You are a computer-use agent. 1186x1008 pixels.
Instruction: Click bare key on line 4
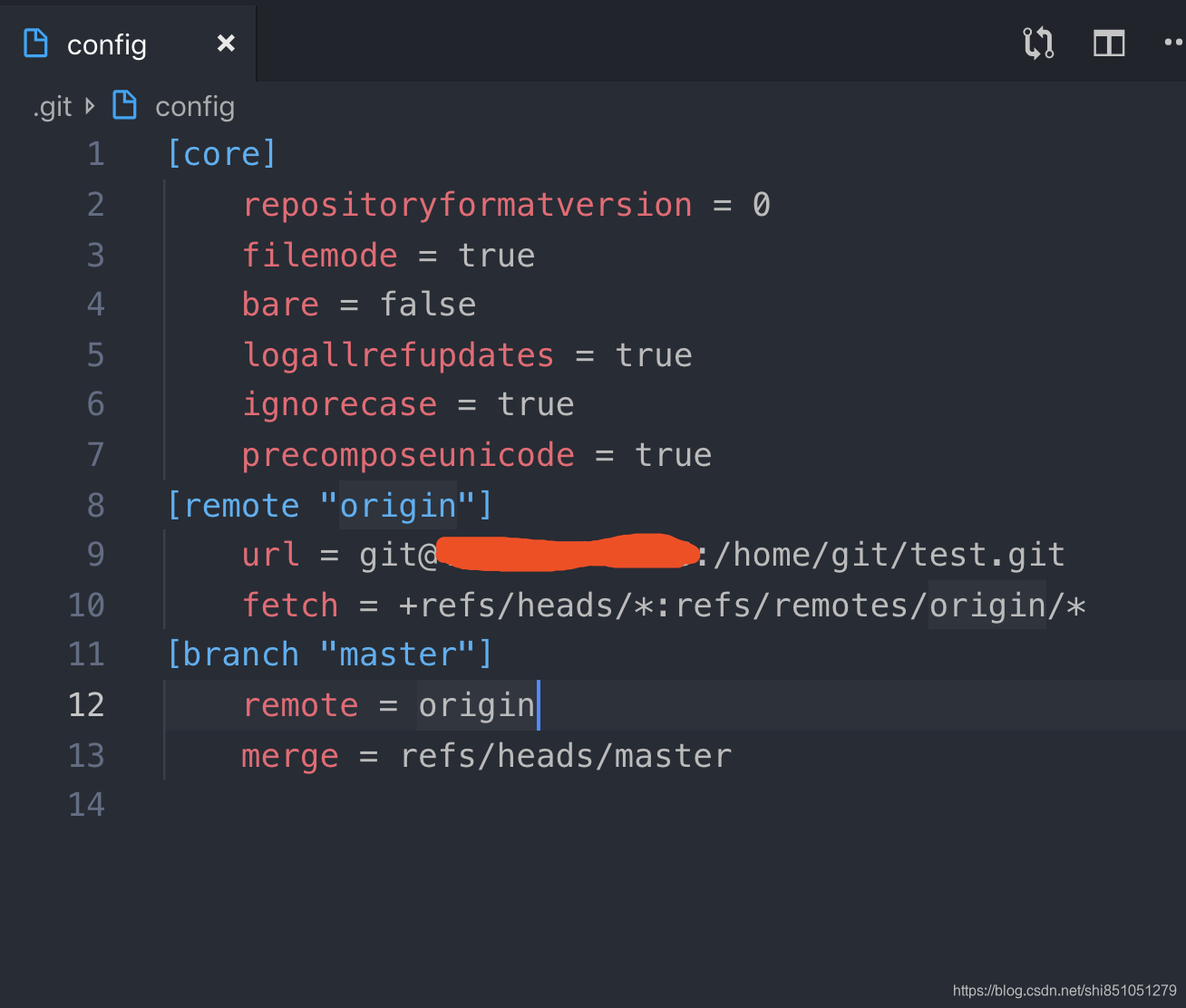pos(280,304)
